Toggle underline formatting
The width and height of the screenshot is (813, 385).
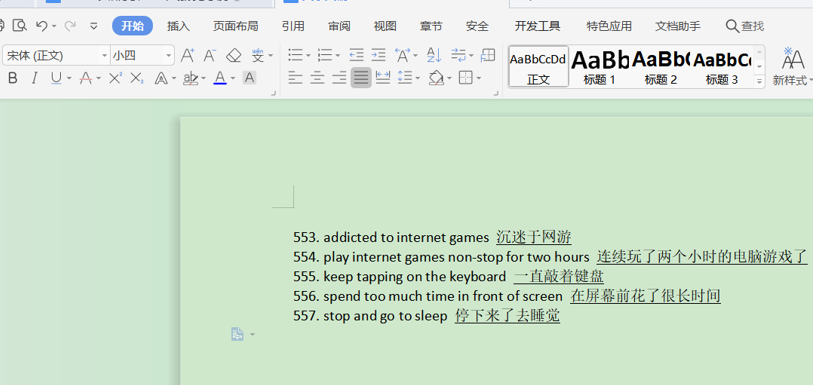pyautogui.click(x=56, y=78)
